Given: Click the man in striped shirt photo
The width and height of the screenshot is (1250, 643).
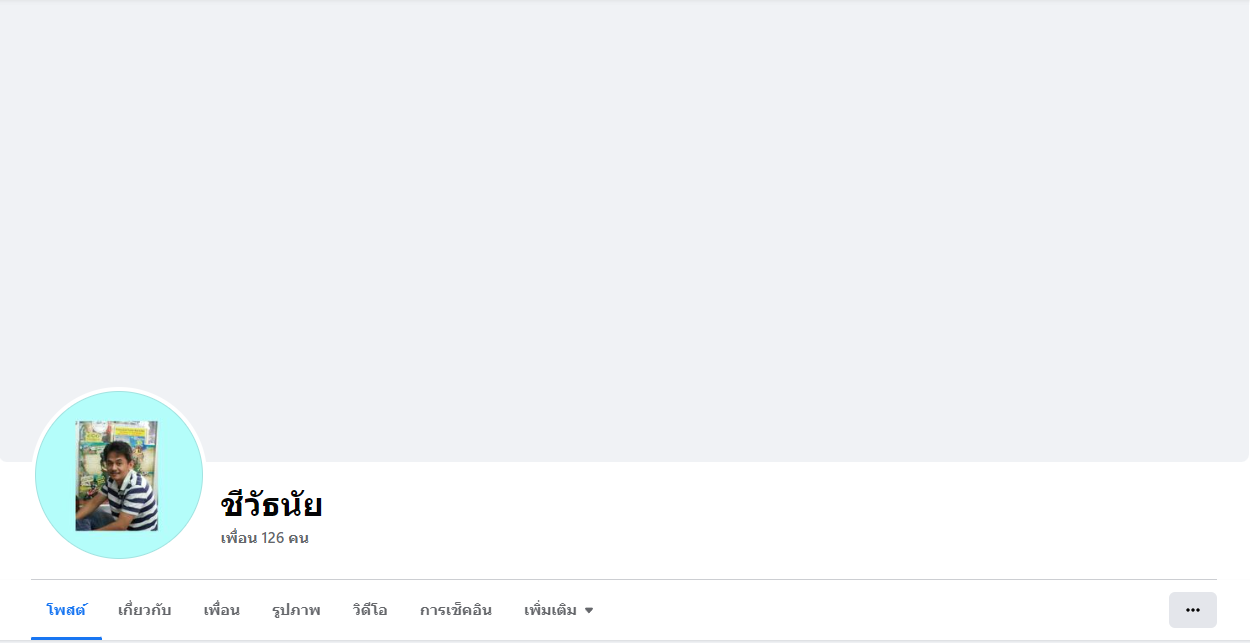Looking at the screenshot, I should click(x=117, y=476).
